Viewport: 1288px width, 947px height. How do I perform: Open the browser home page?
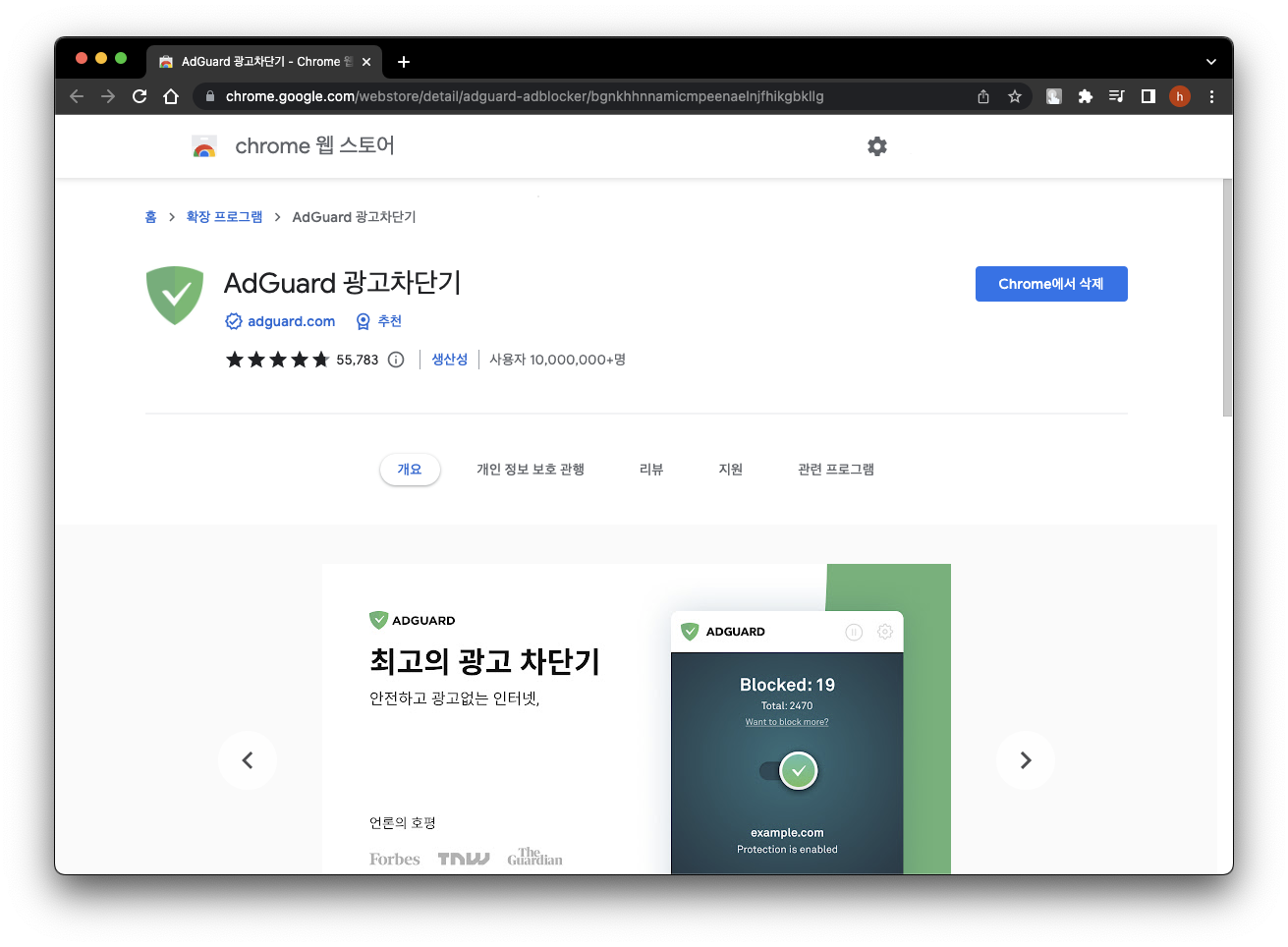(171, 96)
